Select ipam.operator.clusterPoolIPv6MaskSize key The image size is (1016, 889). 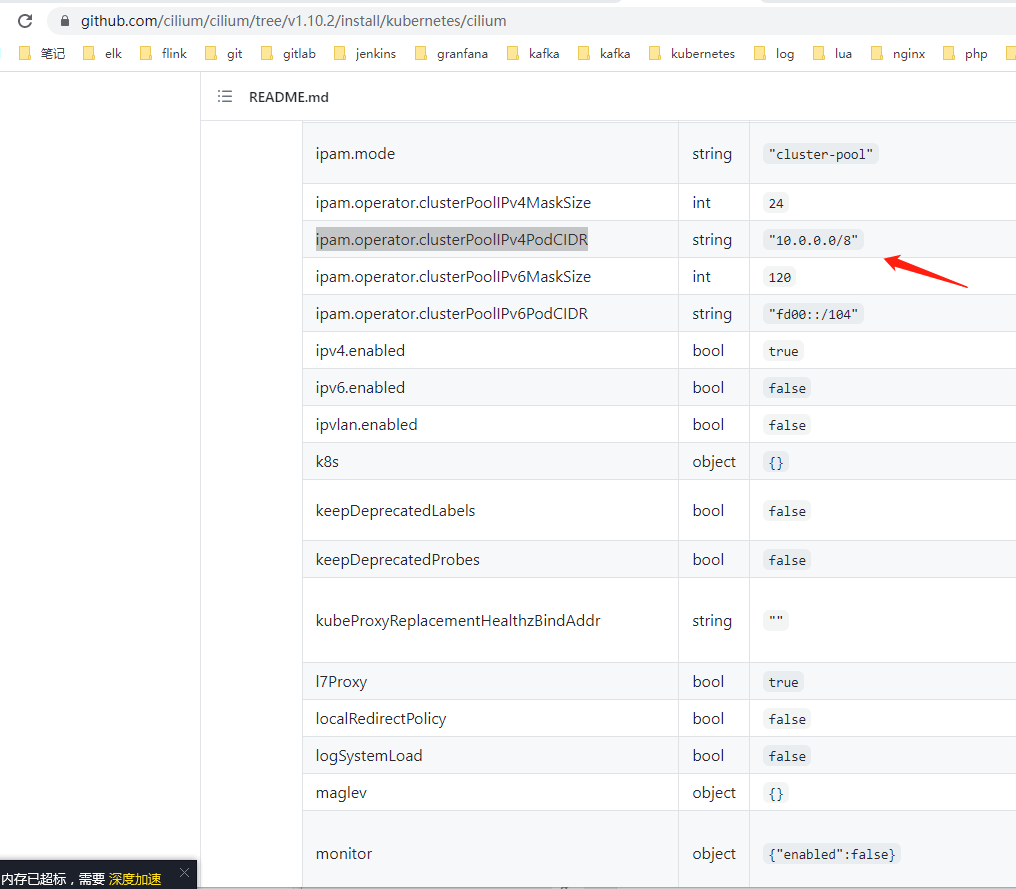(x=453, y=277)
